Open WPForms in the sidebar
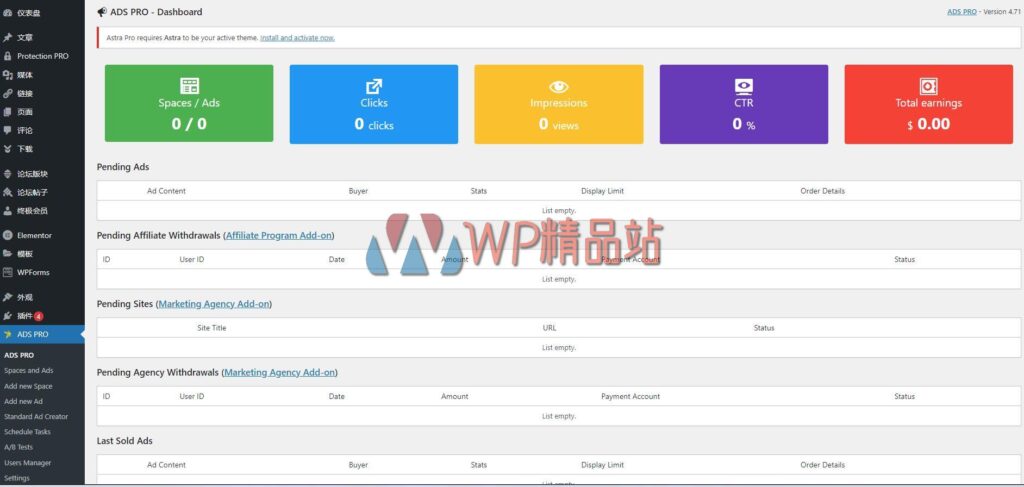Screen dimensions: 1024x487 (x=34, y=272)
